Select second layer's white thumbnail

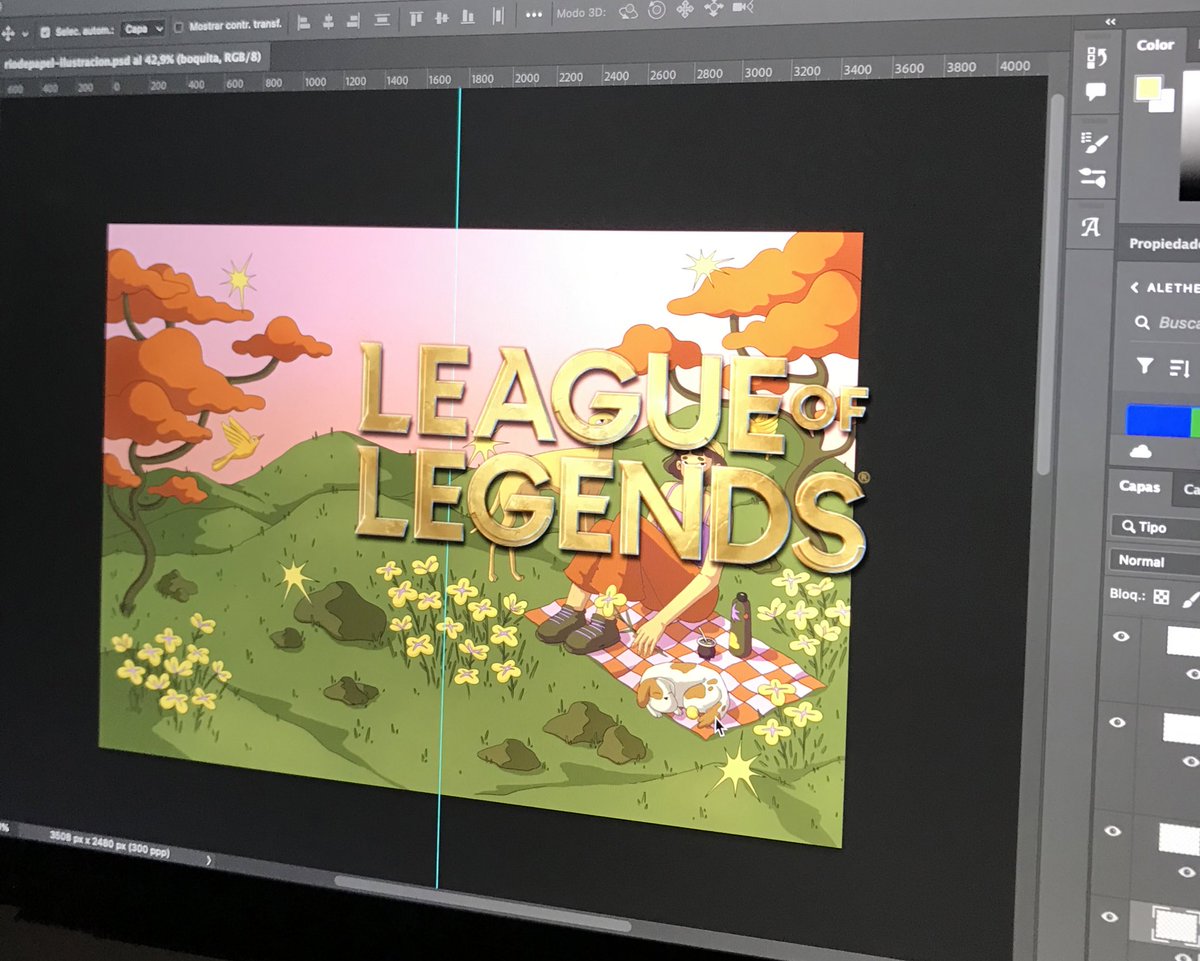click(1181, 729)
